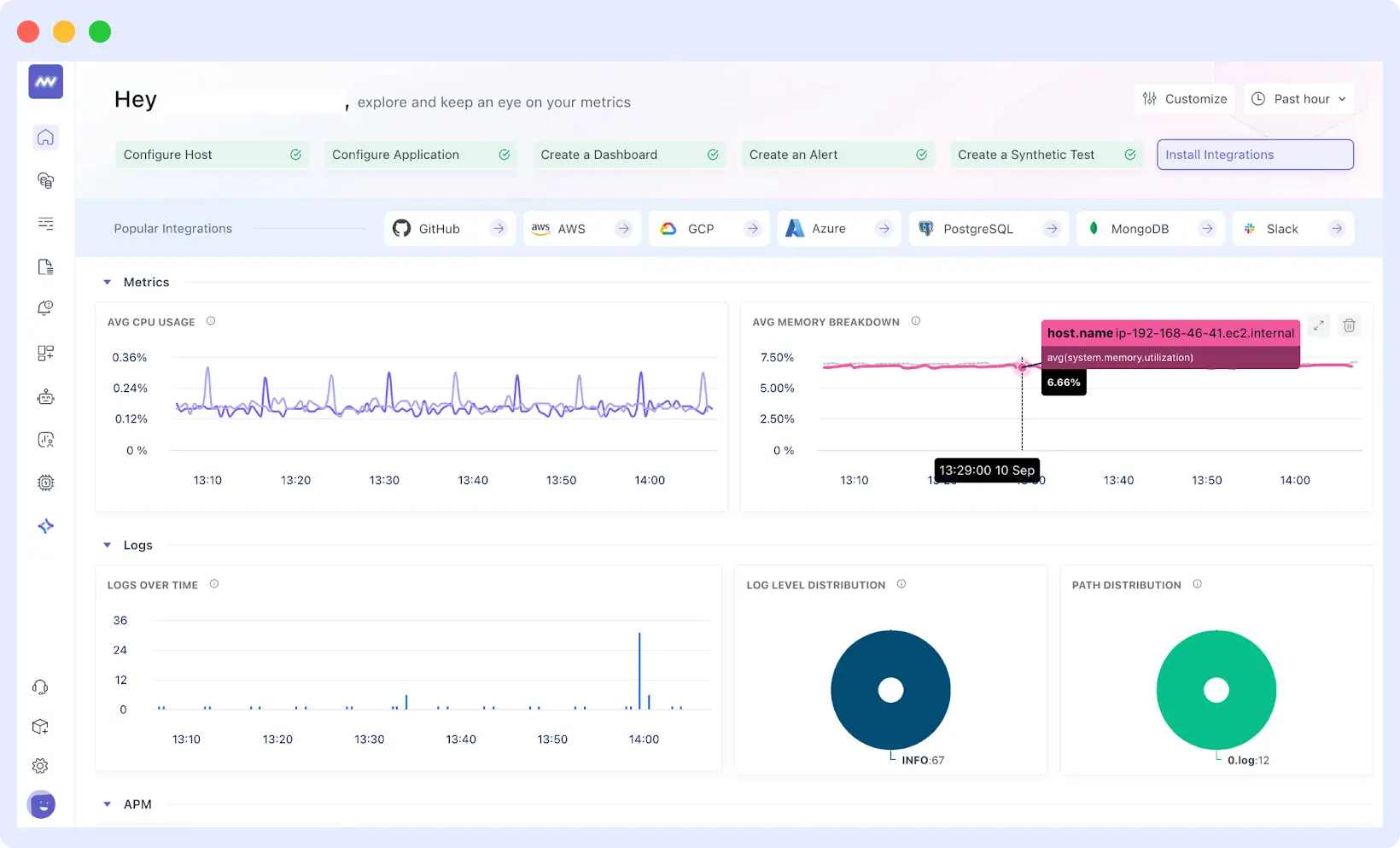The width and height of the screenshot is (1400, 848).
Task: Open the Home sidebar icon
Action: coord(44,137)
